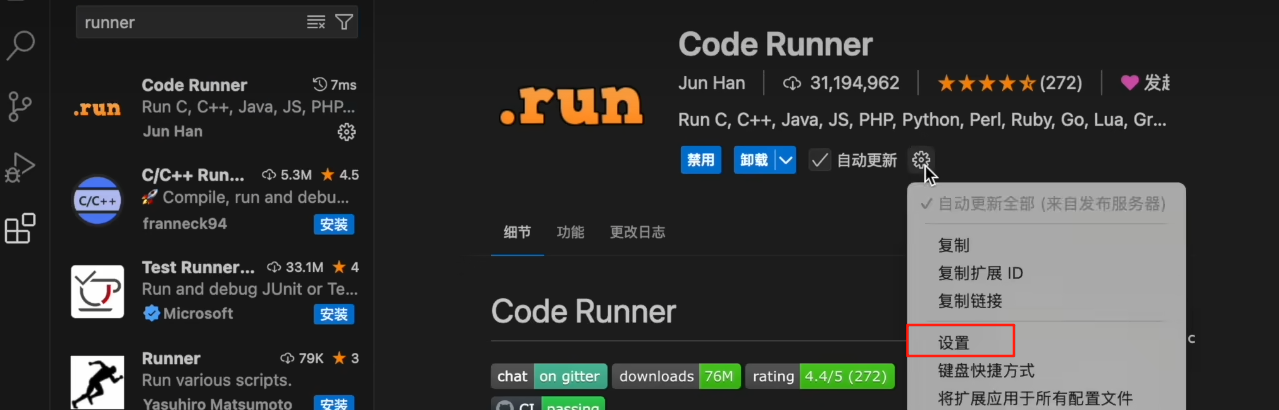Click the sponsor heart icon
The width and height of the screenshot is (1279, 410).
1129,83
